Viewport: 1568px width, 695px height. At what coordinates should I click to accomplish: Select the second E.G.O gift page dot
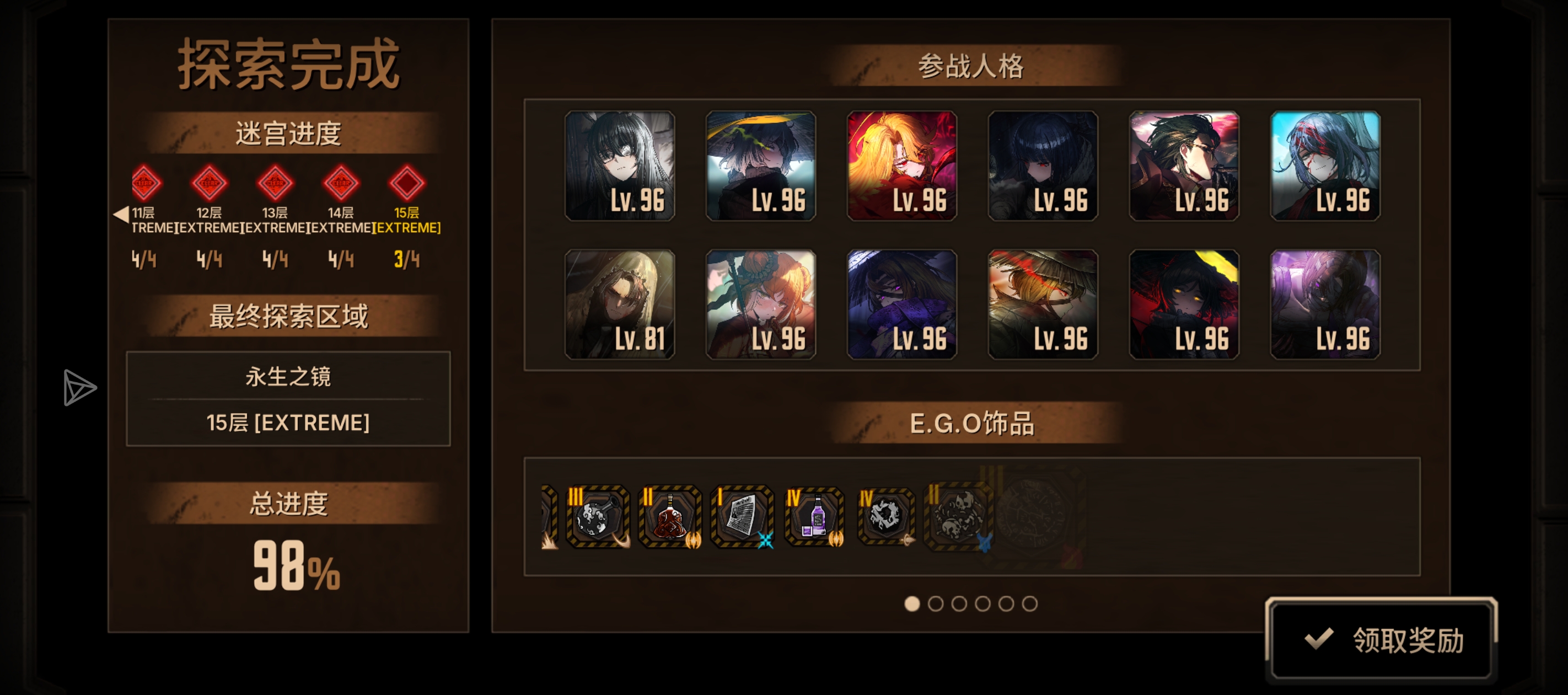click(x=936, y=603)
